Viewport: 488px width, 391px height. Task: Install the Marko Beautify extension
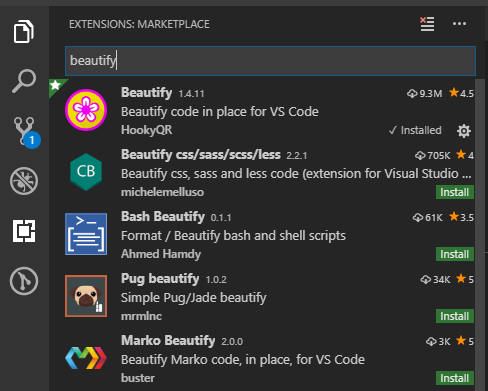pos(455,378)
